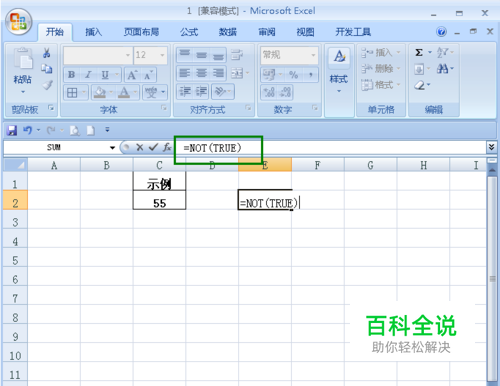Confirm formula entry with checkmark

[x=153, y=147]
